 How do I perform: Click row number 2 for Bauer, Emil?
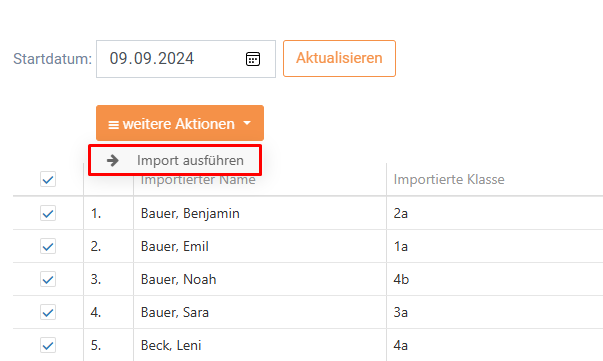[96, 246]
